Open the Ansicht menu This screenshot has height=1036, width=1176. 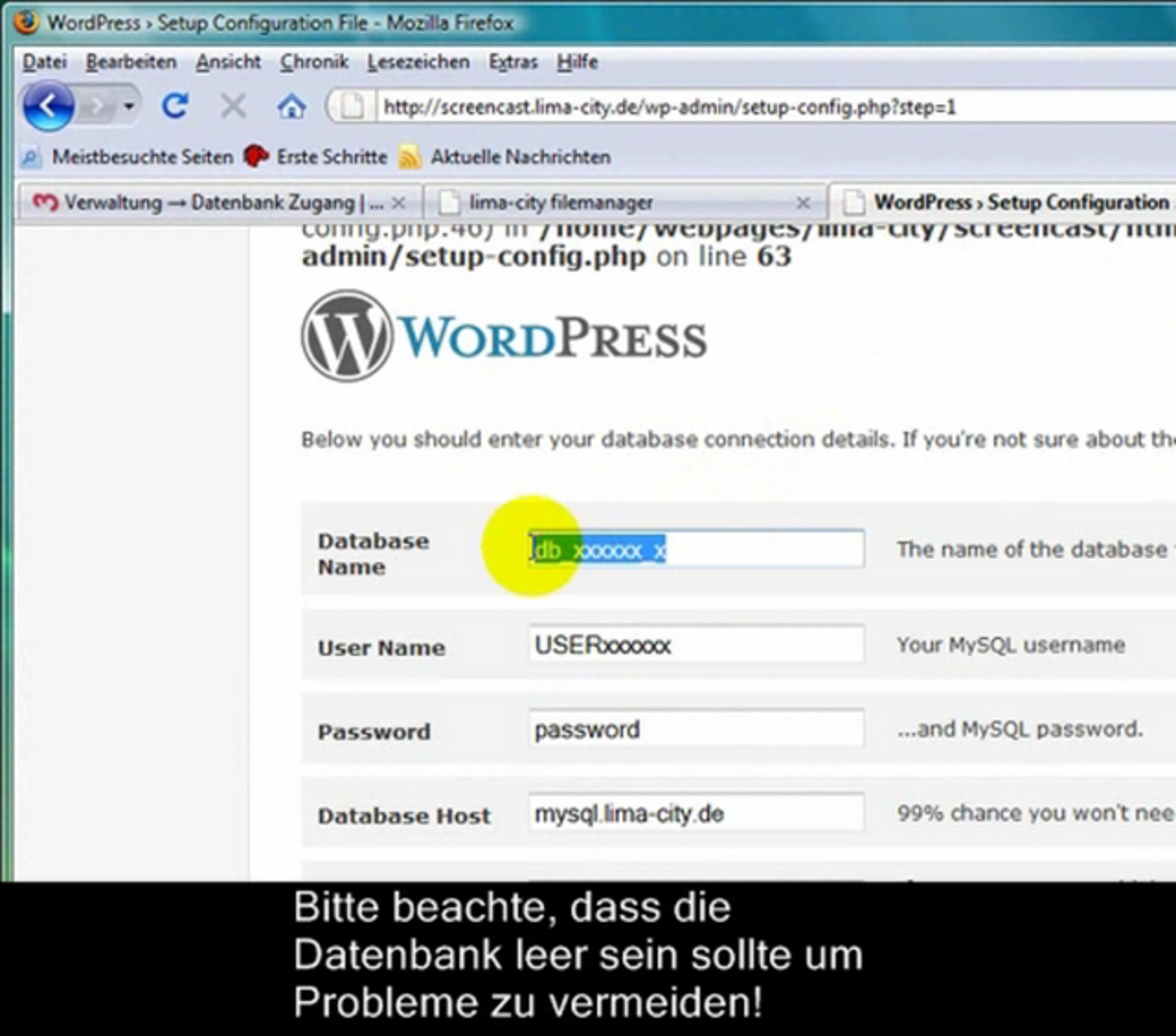click(x=228, y=62)
